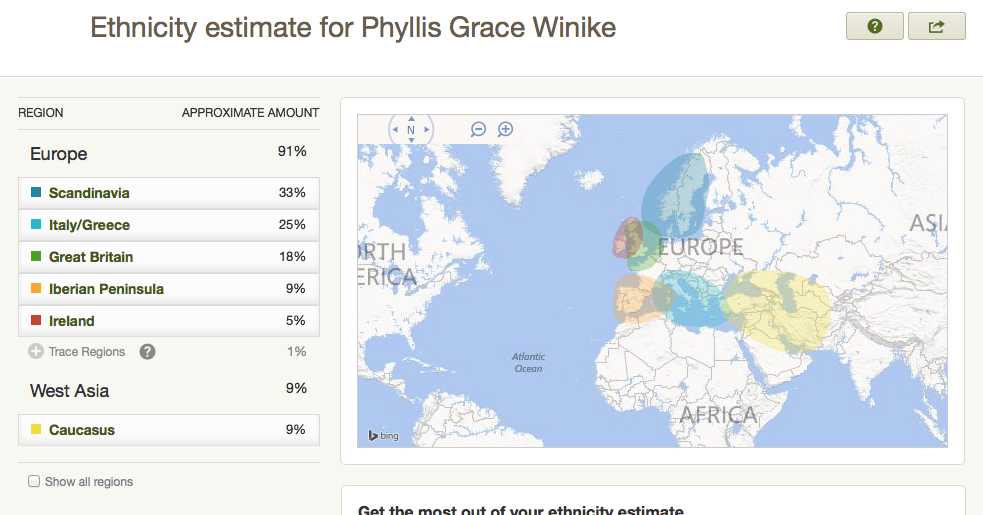Enable the Show all regions checkbox
This screenshot has height=515, width=983.
pos(35,482)
